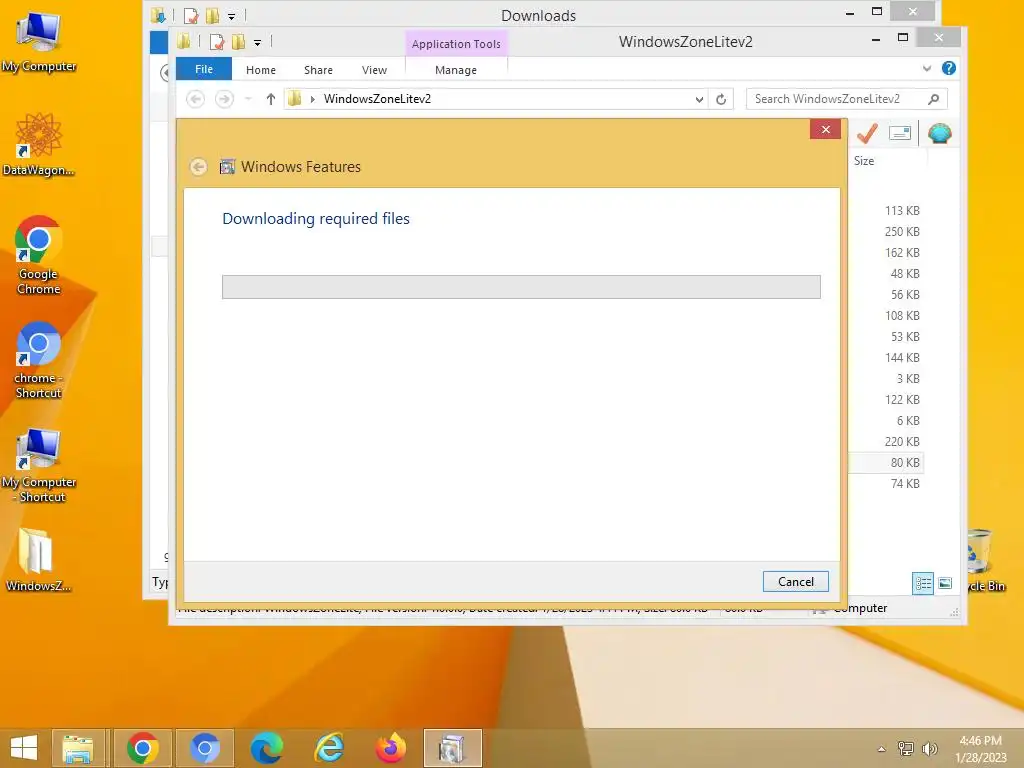Click Explorer forward navigation arrow
The image size is (1024, 768).
[224, 99]
